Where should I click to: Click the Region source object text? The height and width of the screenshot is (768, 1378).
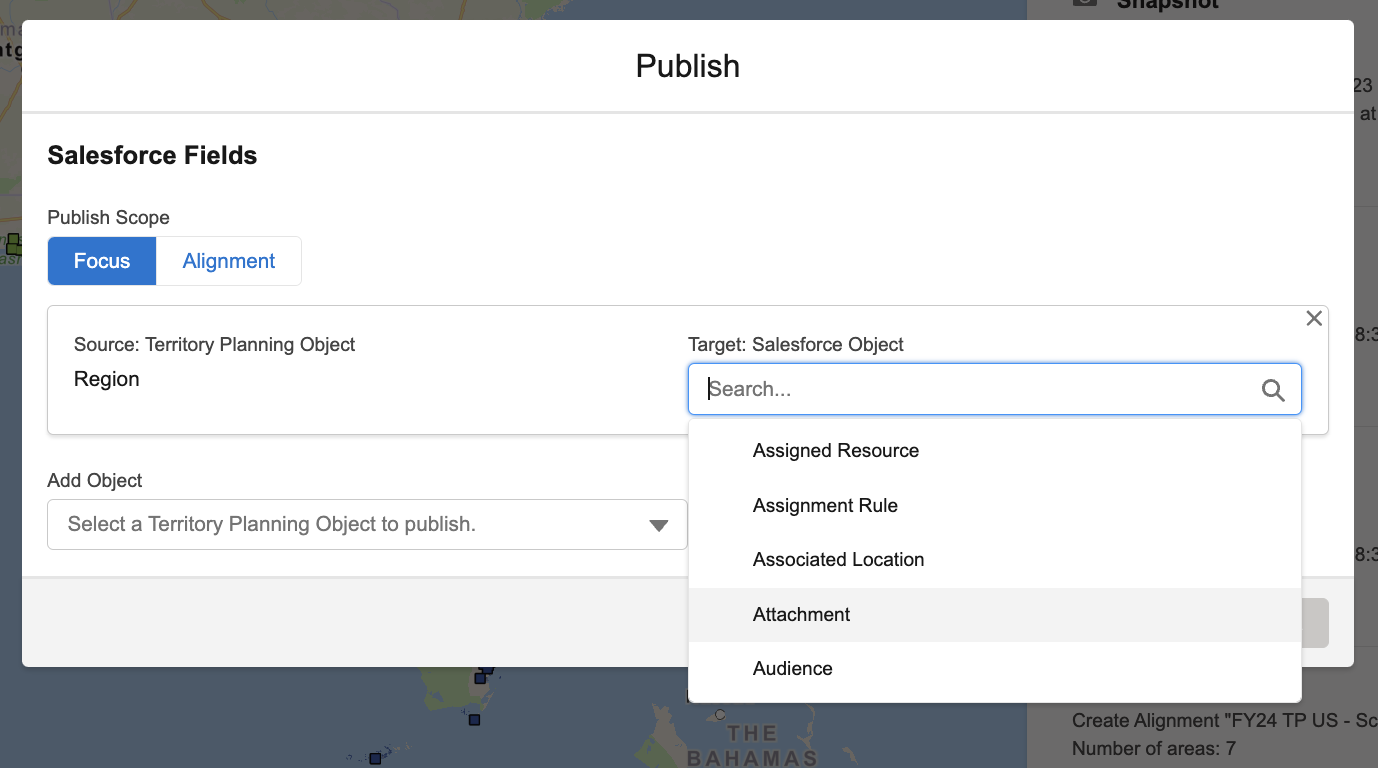(107, 379)
